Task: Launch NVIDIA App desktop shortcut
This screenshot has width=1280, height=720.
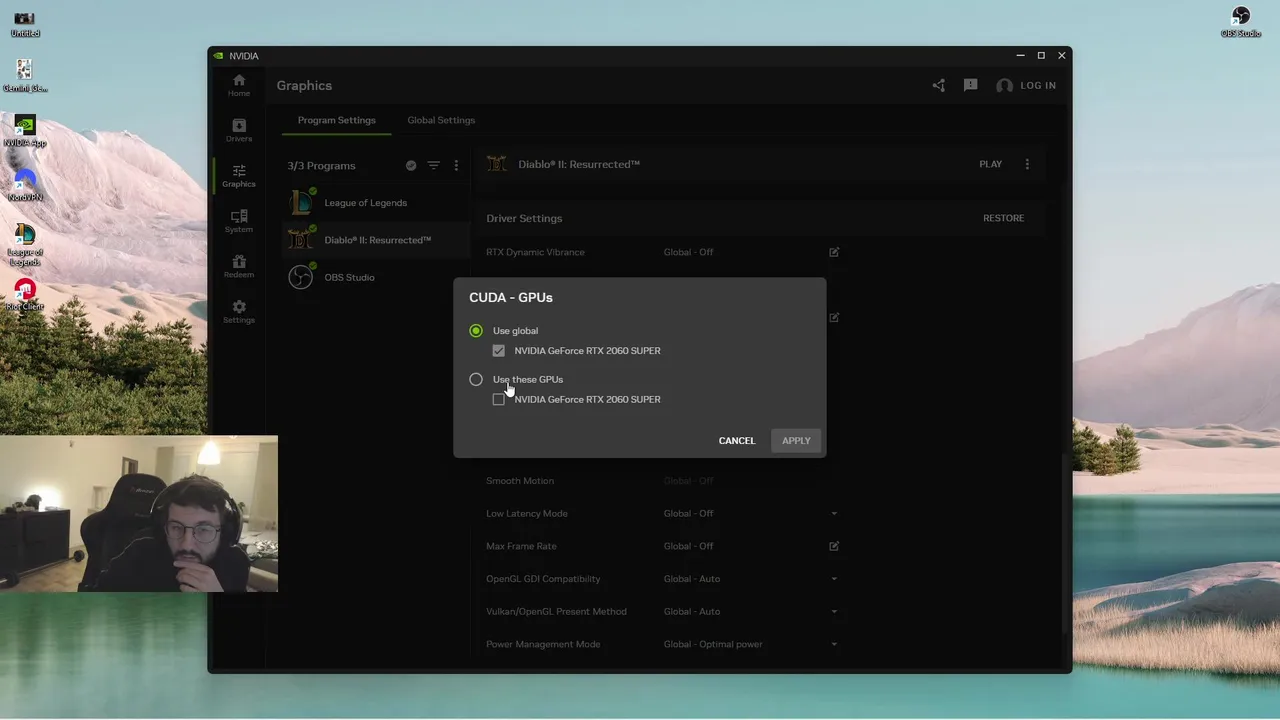Action: point(25,131)
